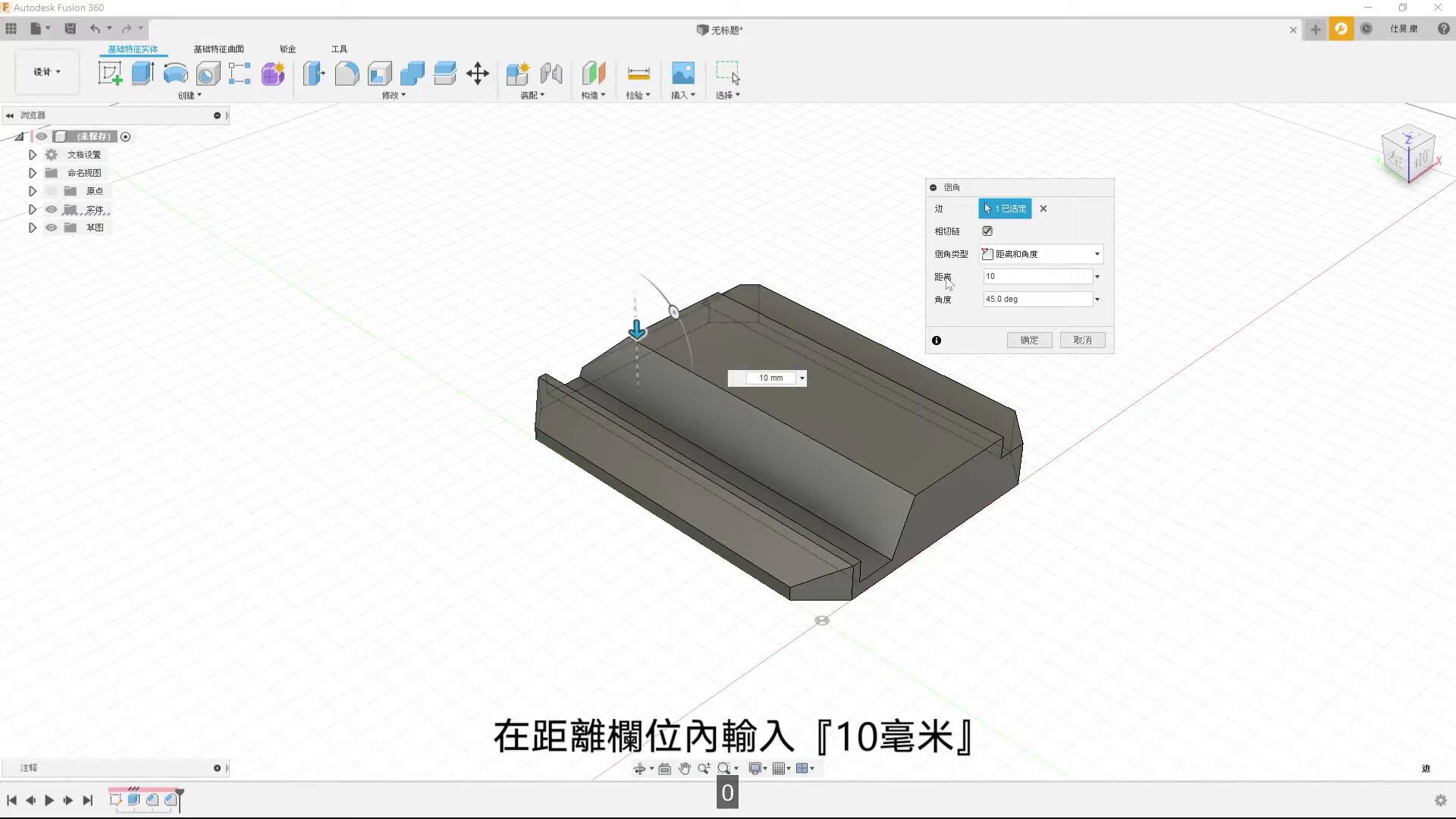Confirm chamfer with 确定 button
The width and height of the screenshot is (1456, 819).
coord(1029,340)
